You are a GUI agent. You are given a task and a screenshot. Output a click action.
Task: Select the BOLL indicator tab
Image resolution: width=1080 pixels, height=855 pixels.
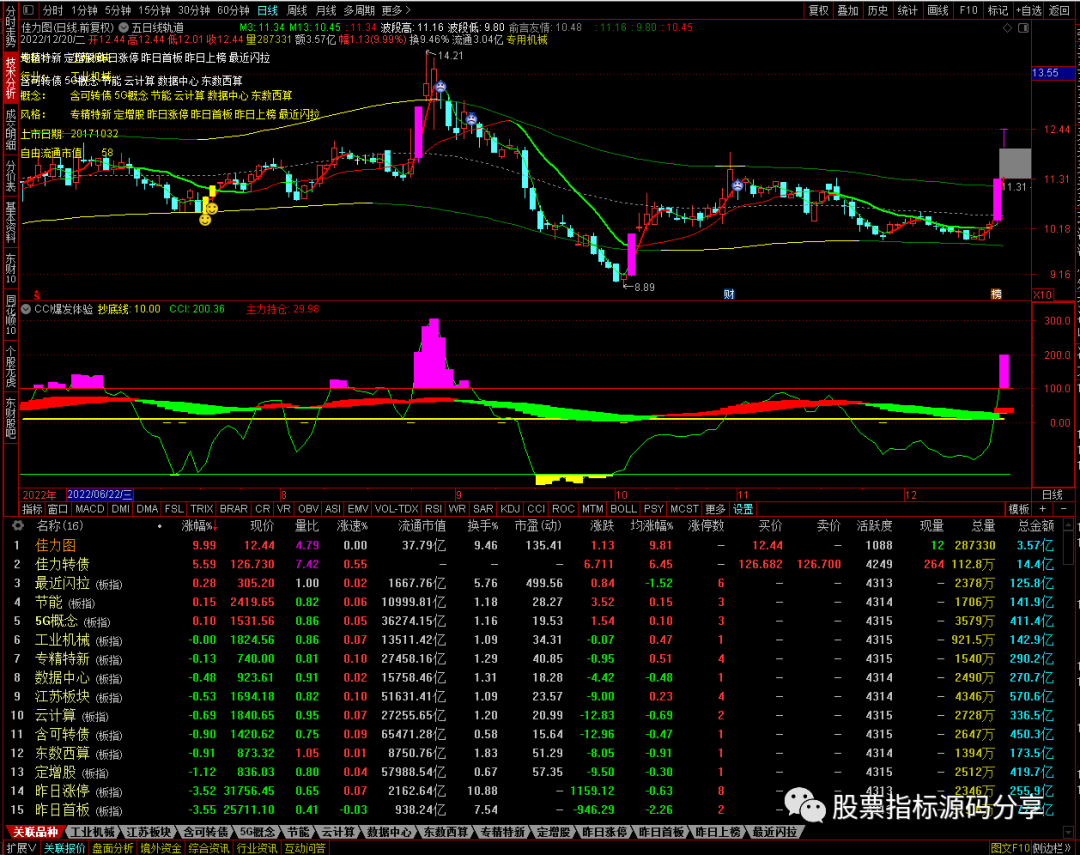point(623,509)
